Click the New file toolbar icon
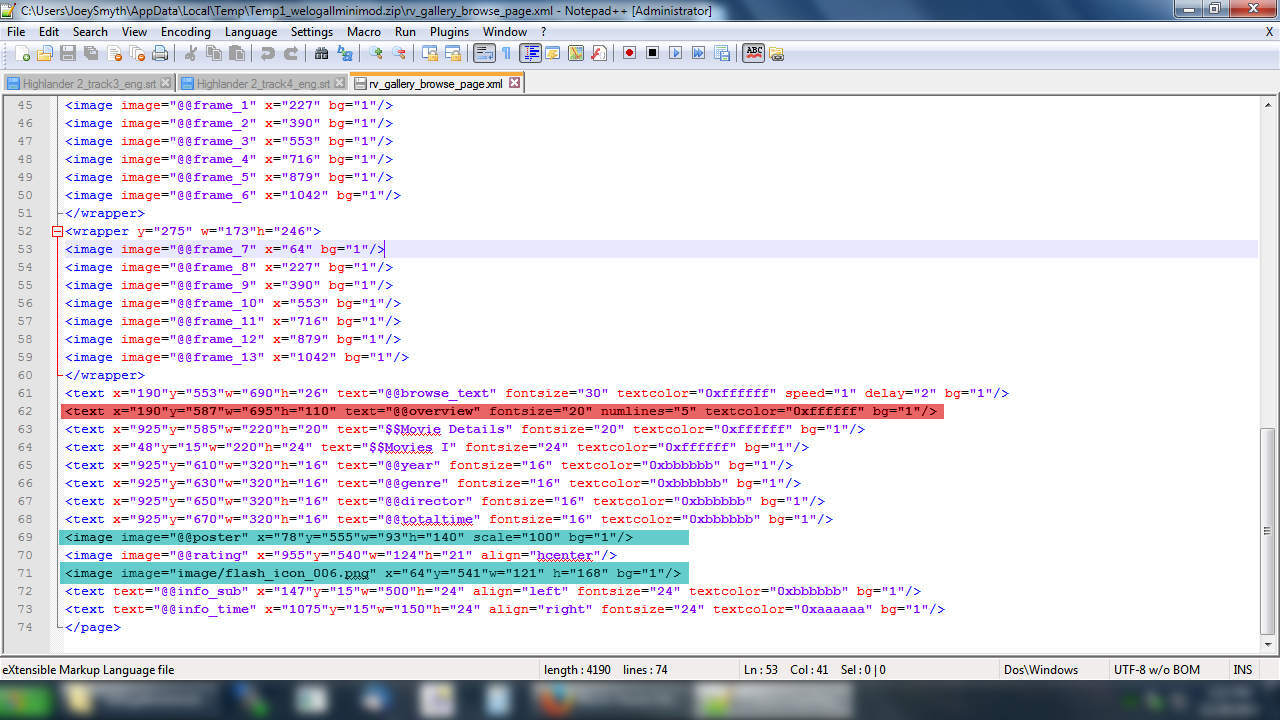 (x=22, y=53)
